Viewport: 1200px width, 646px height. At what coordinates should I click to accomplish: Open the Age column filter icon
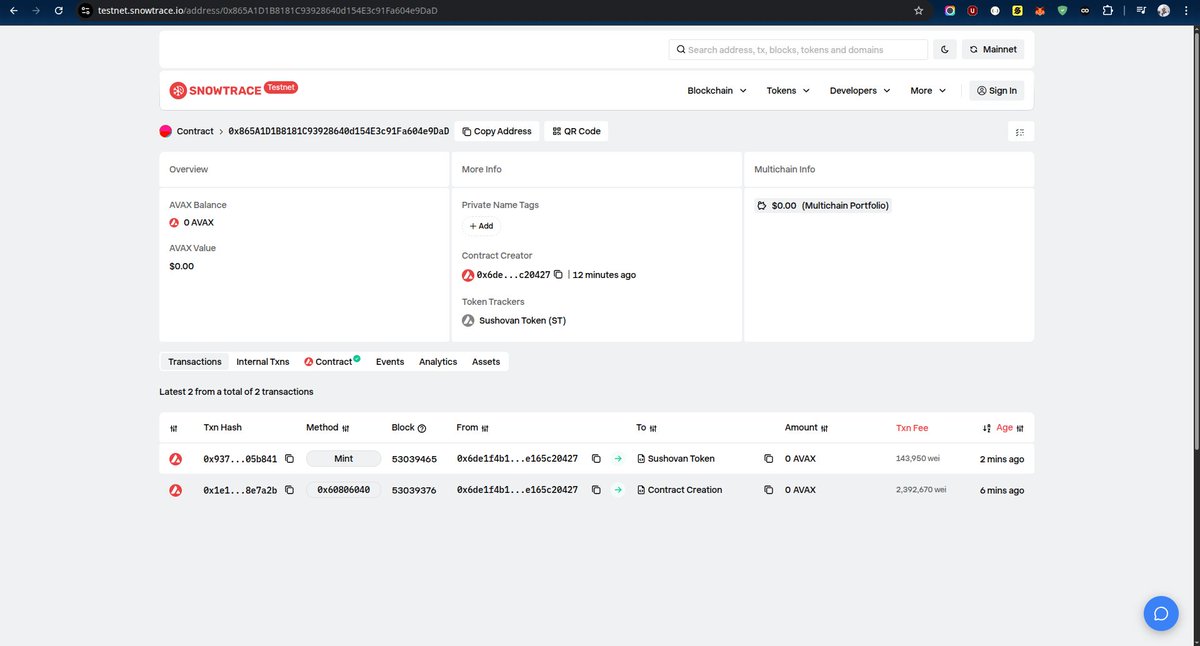click(x=1020, y=428)
